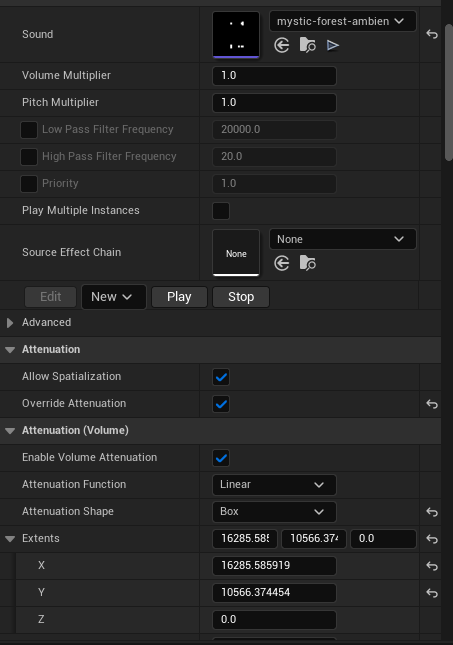The width and height of the screenshot is (453, 645).
Task: Browse to Sound asset in Content Browser
Action: (307, 45)
